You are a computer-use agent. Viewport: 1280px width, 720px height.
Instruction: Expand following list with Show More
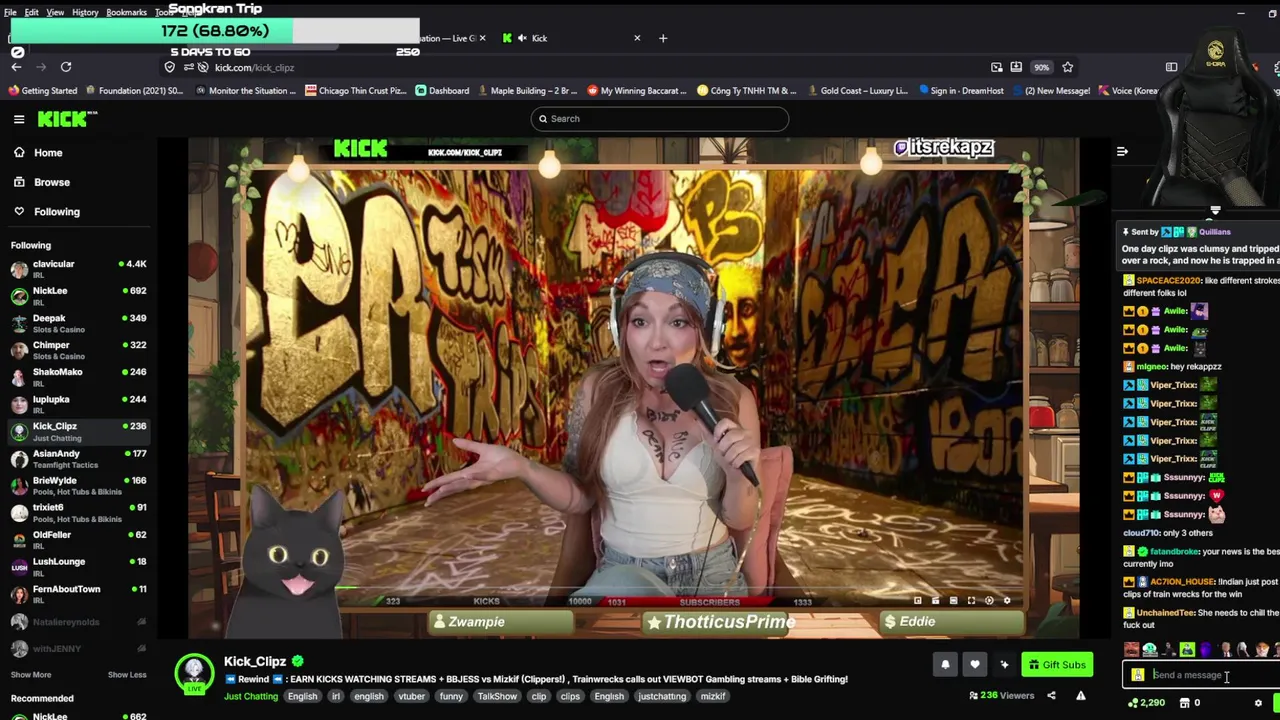coord(30,675)
